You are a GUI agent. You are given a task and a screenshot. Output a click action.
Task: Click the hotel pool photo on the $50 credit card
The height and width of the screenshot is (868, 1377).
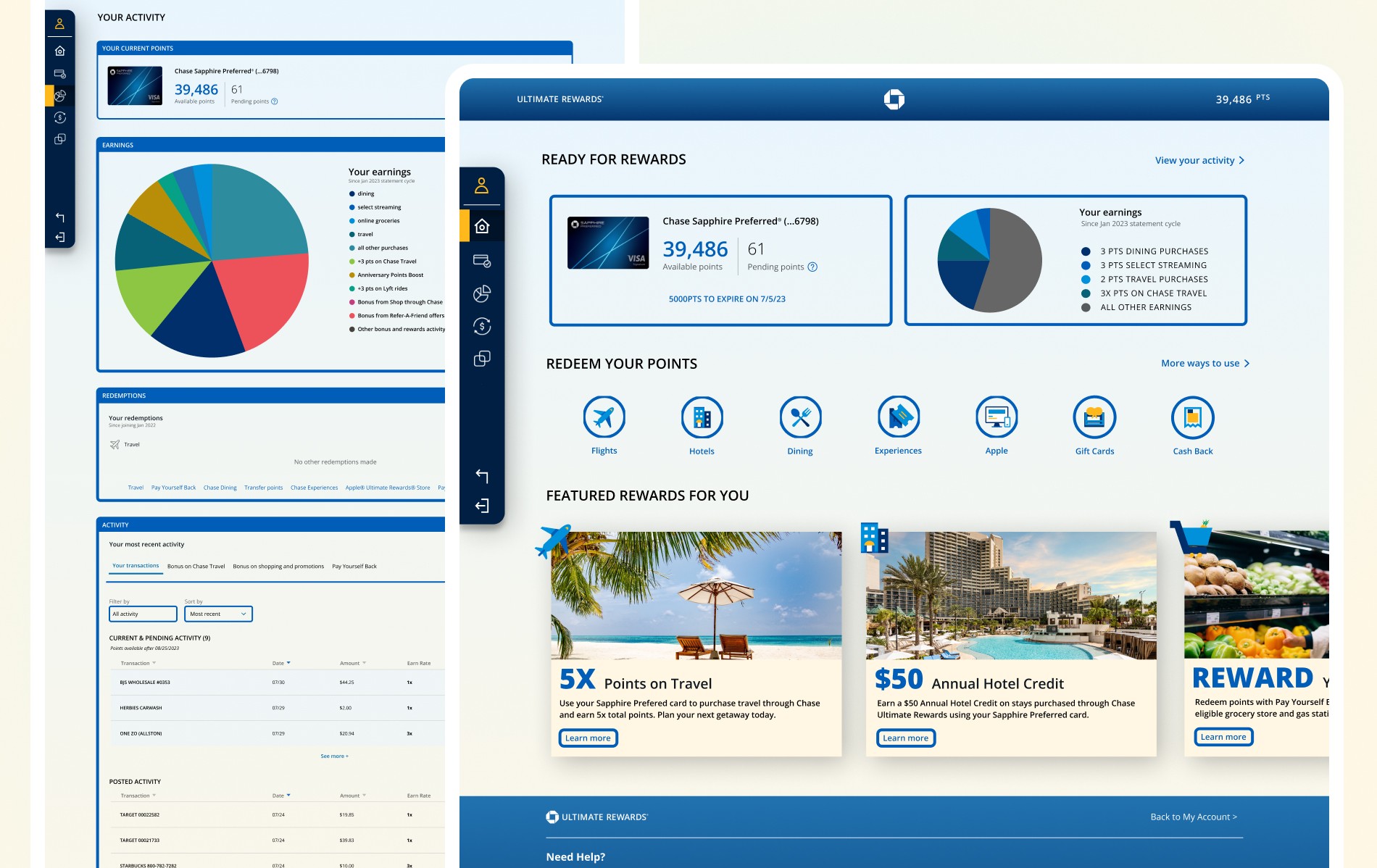pyautogui.click(x=1011, y=596)
